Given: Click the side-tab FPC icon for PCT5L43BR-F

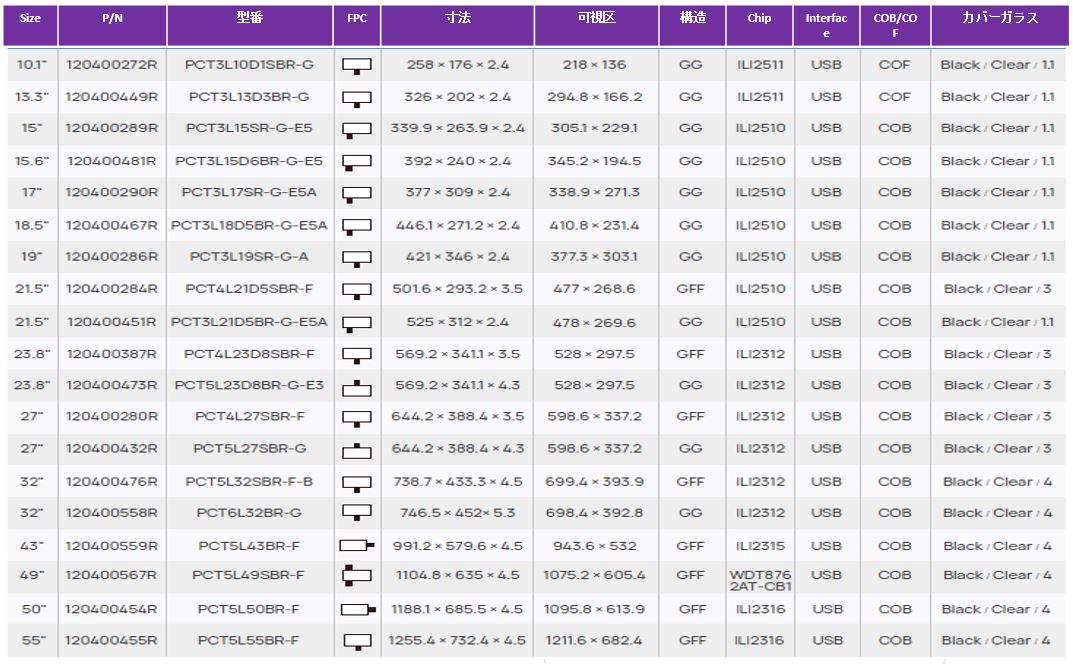Looking at the screenshot, I should click(357, 546).
